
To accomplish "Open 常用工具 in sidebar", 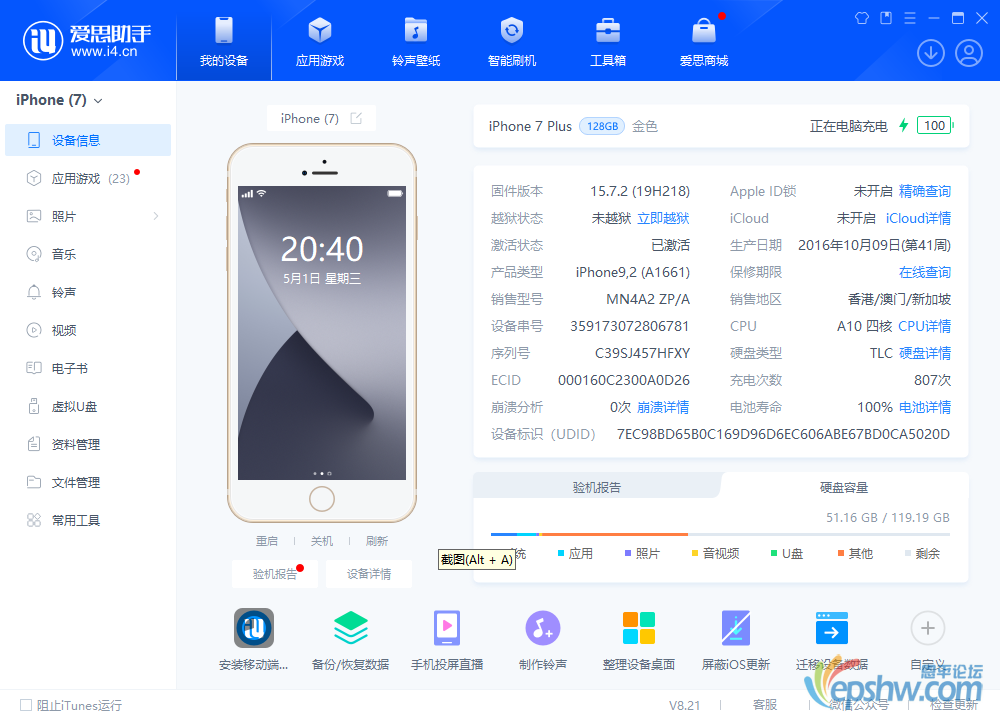I will [x=88, y=520].
